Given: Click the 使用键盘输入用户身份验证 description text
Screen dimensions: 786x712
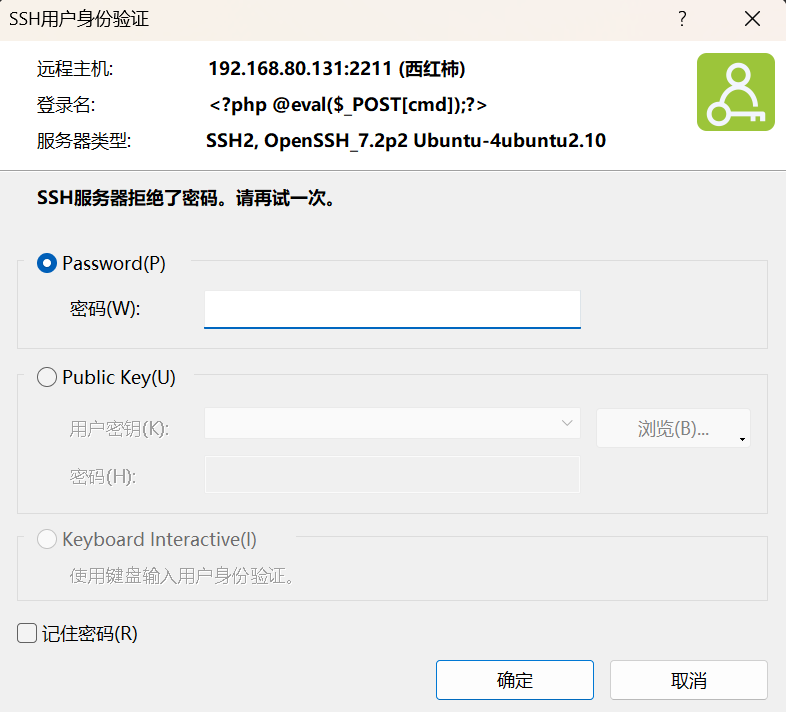Looking at the screenshot, I should tap(181, 576).
